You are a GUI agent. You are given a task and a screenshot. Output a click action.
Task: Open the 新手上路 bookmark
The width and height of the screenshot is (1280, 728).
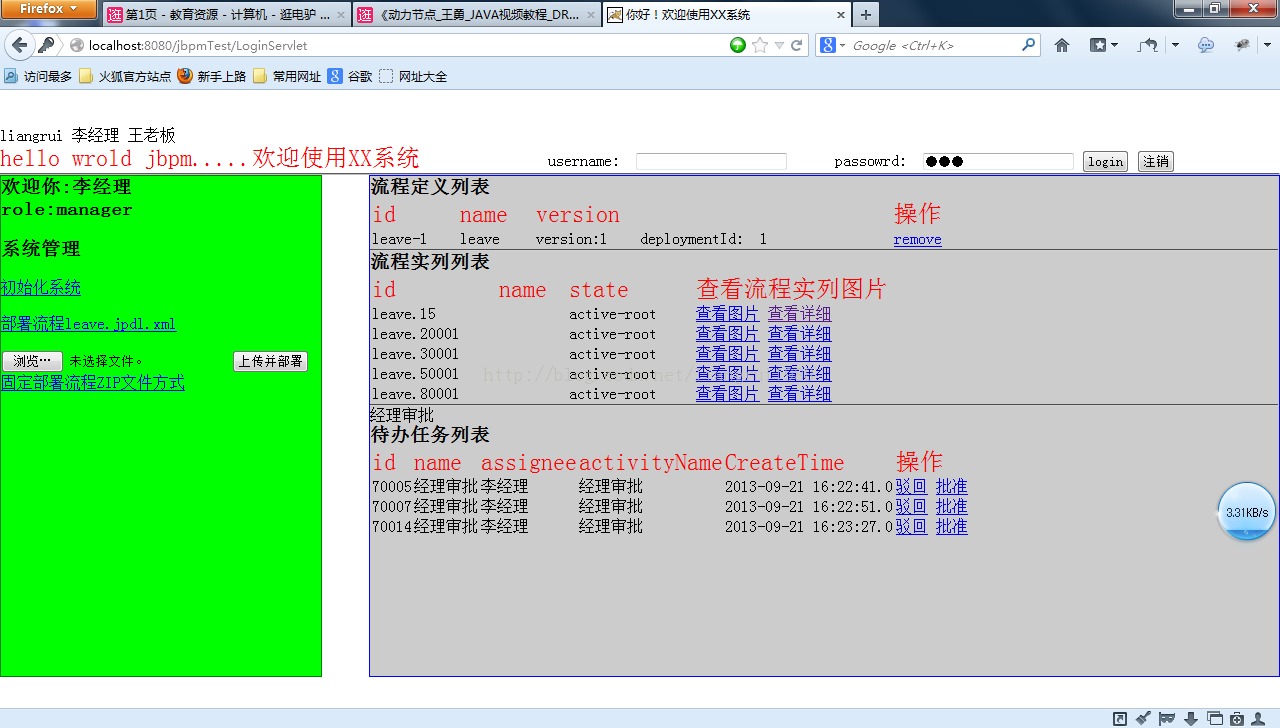tap(211, 76)
